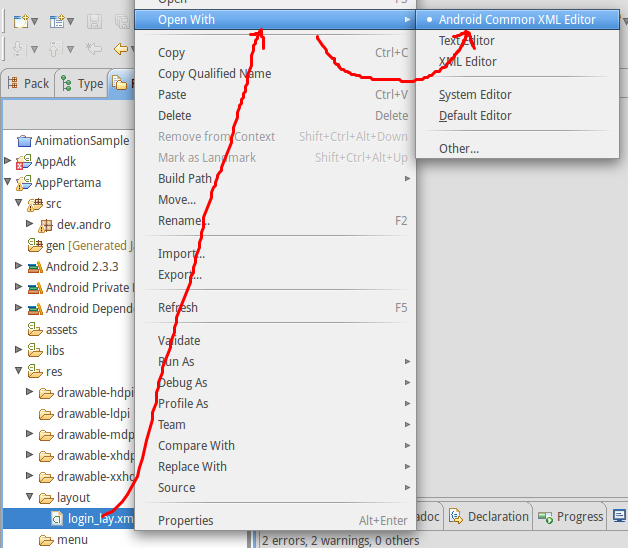Click the Android 2.3.3 library icon
The image size is (628, 548).
click(x=35, y=267)
